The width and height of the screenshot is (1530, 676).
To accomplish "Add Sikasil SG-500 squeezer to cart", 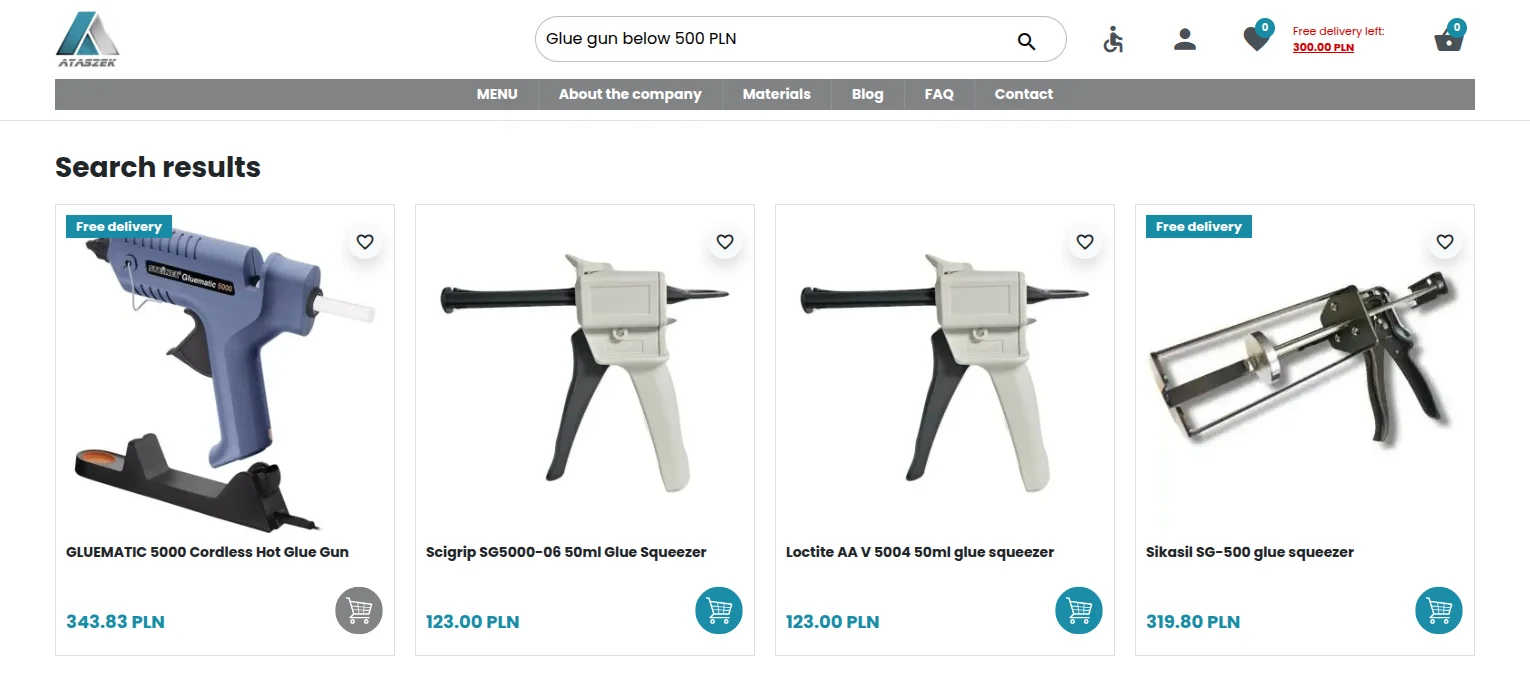I will coord(1439,610).
